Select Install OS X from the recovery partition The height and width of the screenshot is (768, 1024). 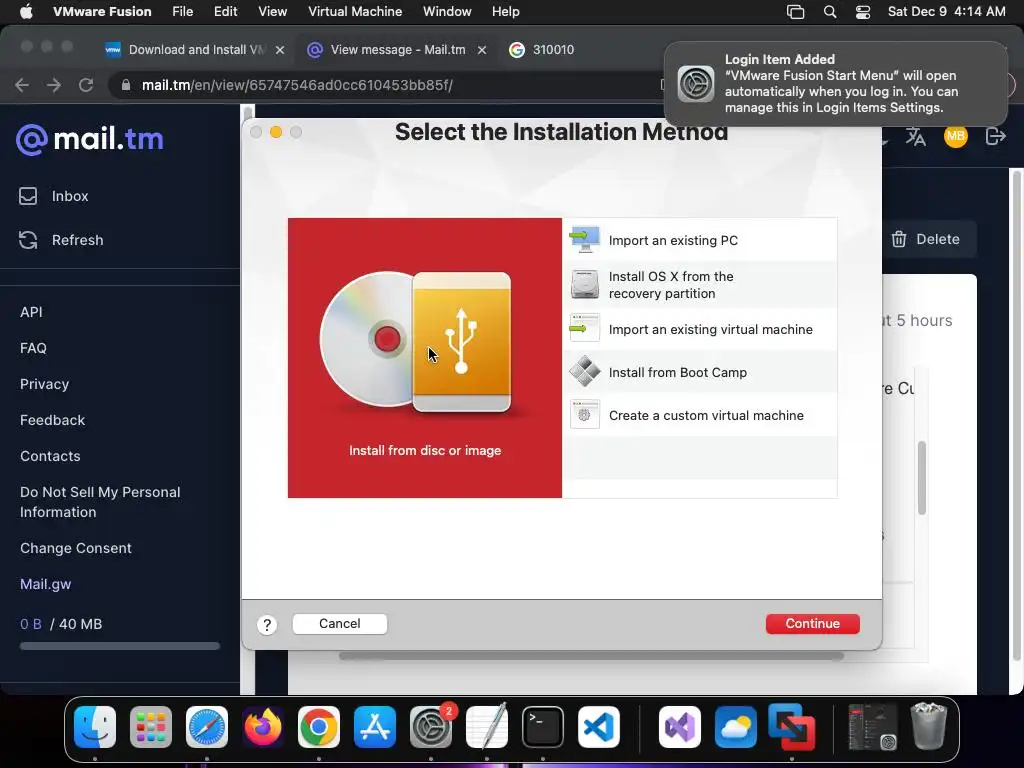(x=699, y=285)
